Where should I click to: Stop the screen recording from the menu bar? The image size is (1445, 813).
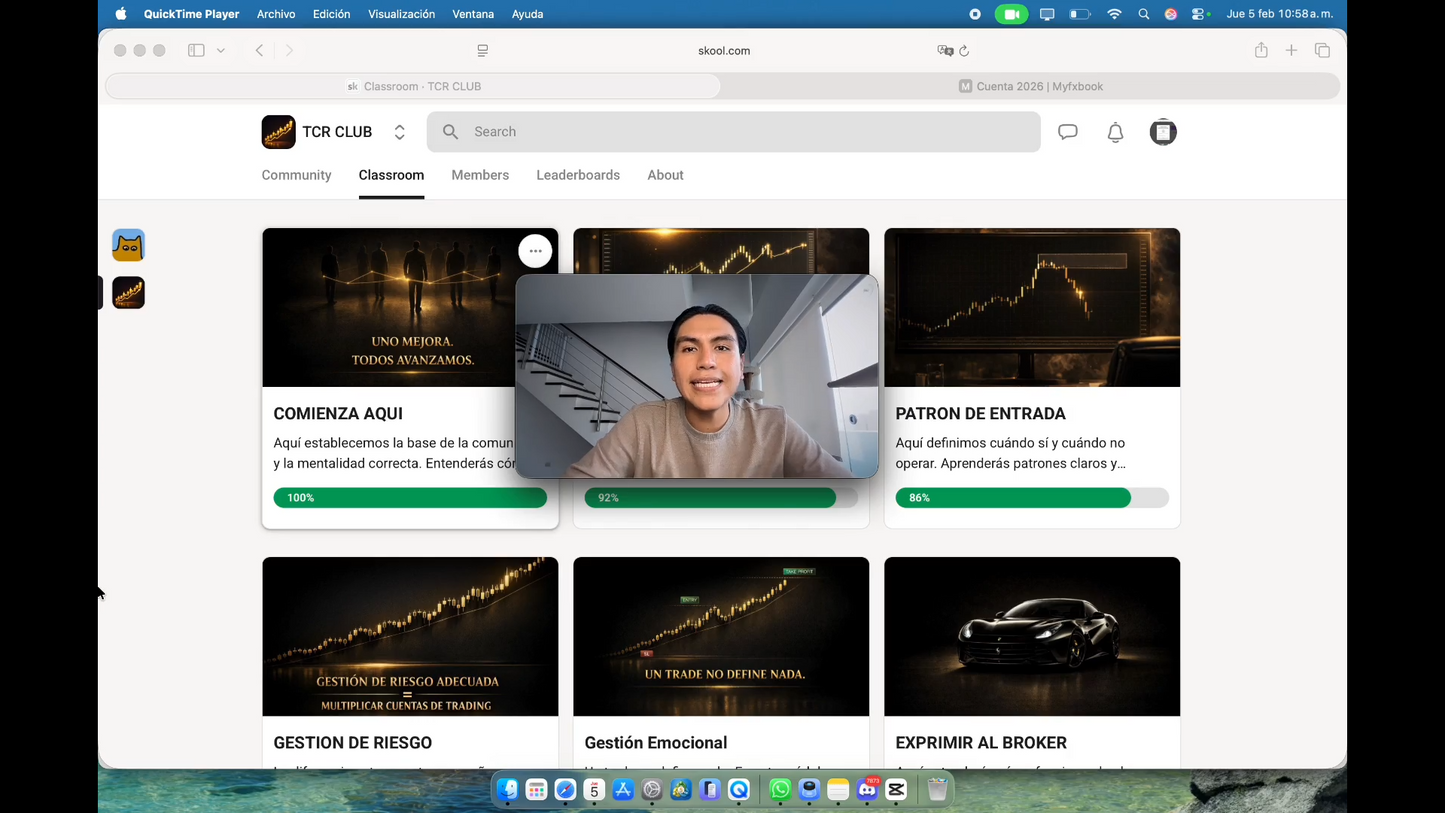coord(973,14)
